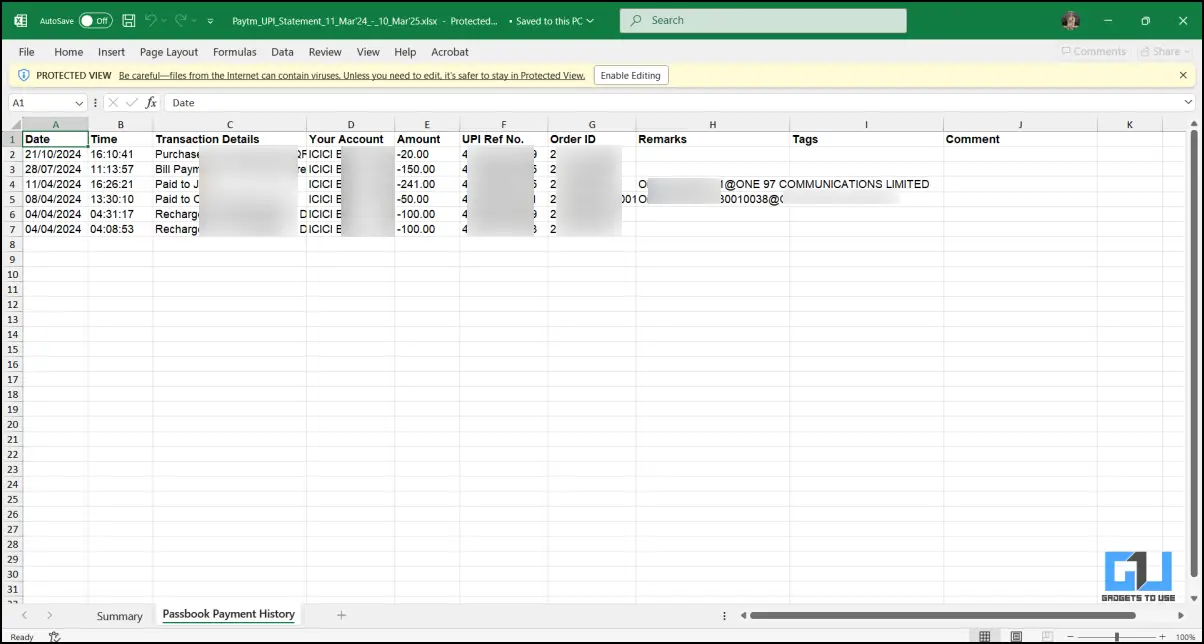Open the Acrobat ribbon tab
Viewport: 1204px width, 644px height.
tap(450, 52)
